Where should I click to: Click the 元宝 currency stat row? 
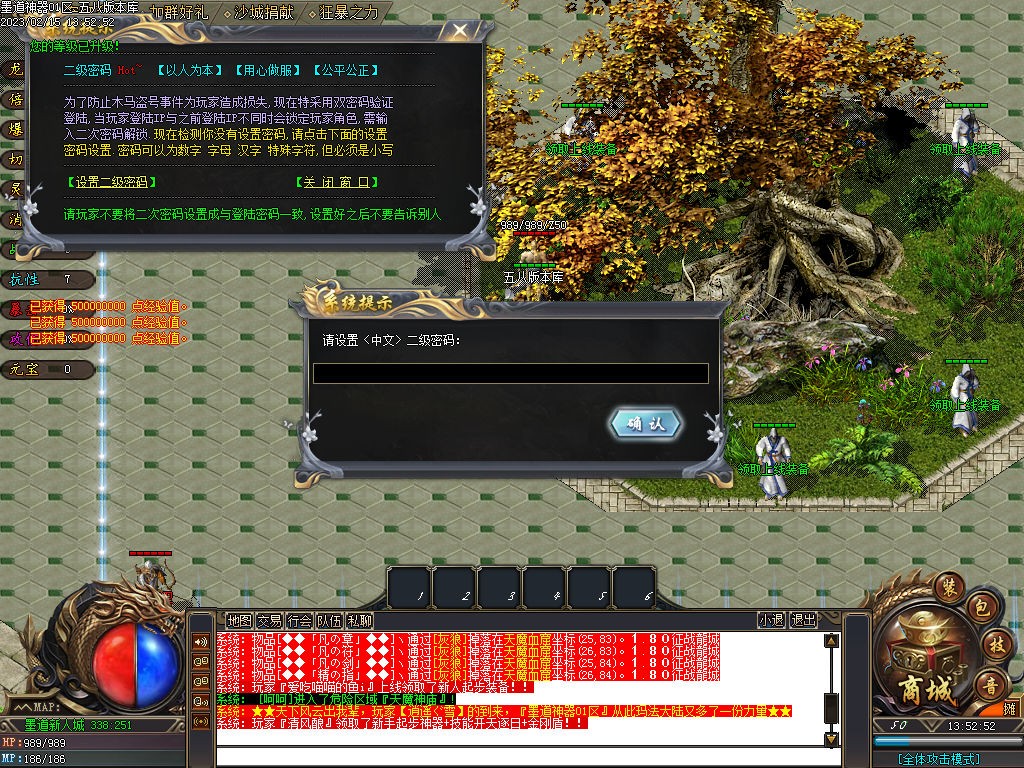pyautogui.click(x=47, y=369)
